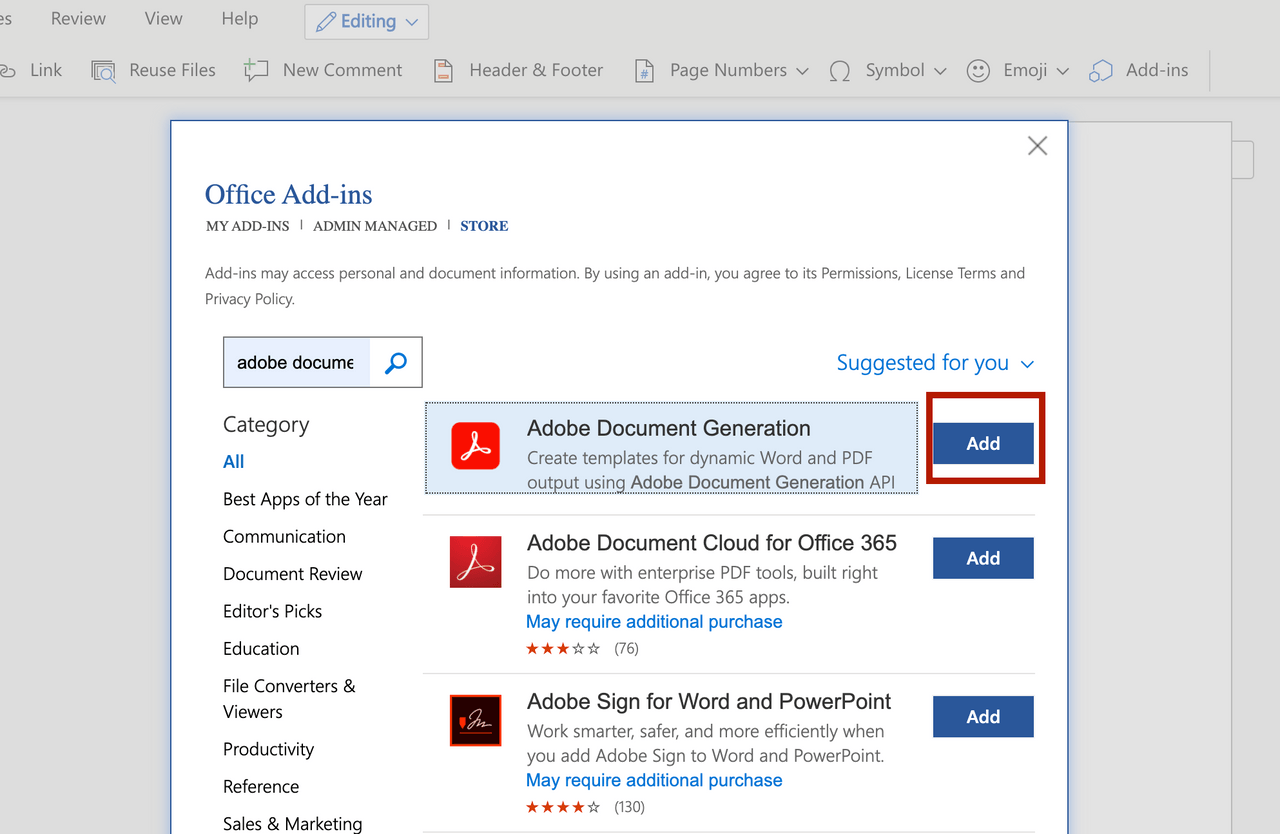
Task: Select the All category
Action: [234, 461]
